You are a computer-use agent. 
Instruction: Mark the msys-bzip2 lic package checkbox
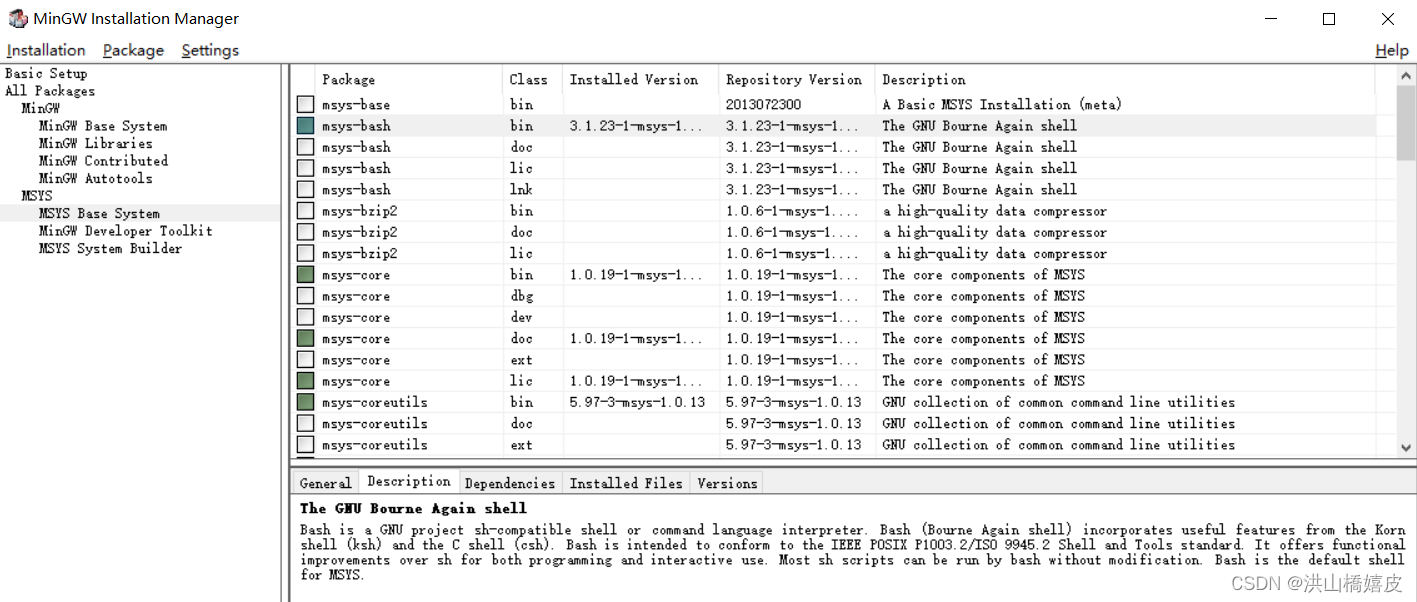click(305, 253)
